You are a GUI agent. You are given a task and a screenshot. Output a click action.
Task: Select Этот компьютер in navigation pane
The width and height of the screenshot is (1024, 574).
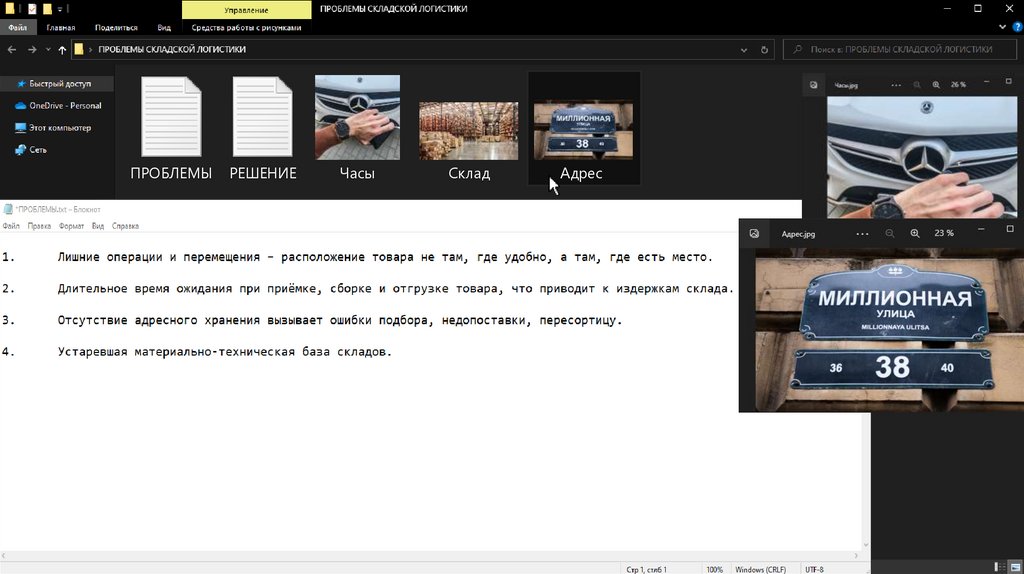pos(59,128)
